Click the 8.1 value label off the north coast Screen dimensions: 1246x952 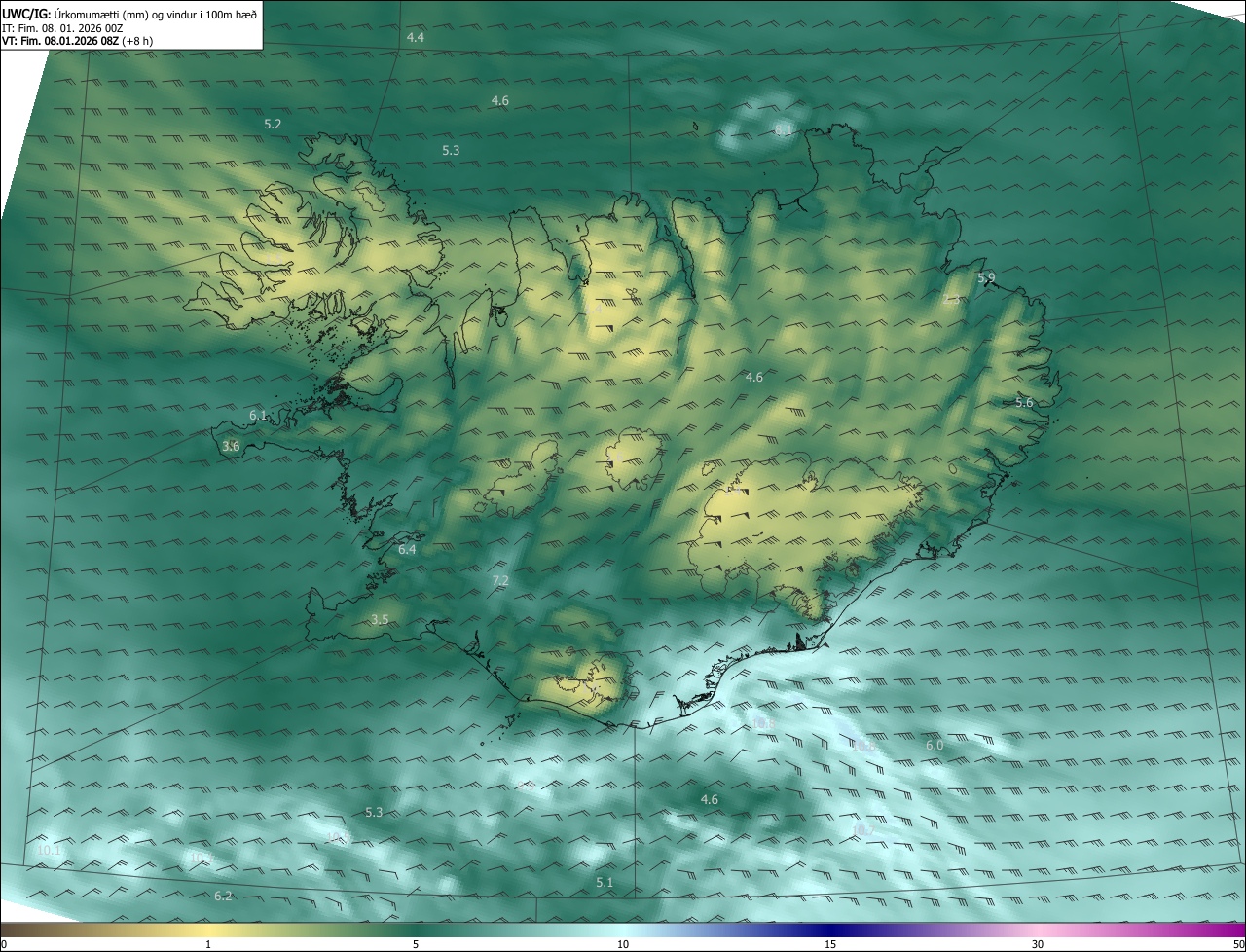tap(783, 130)
